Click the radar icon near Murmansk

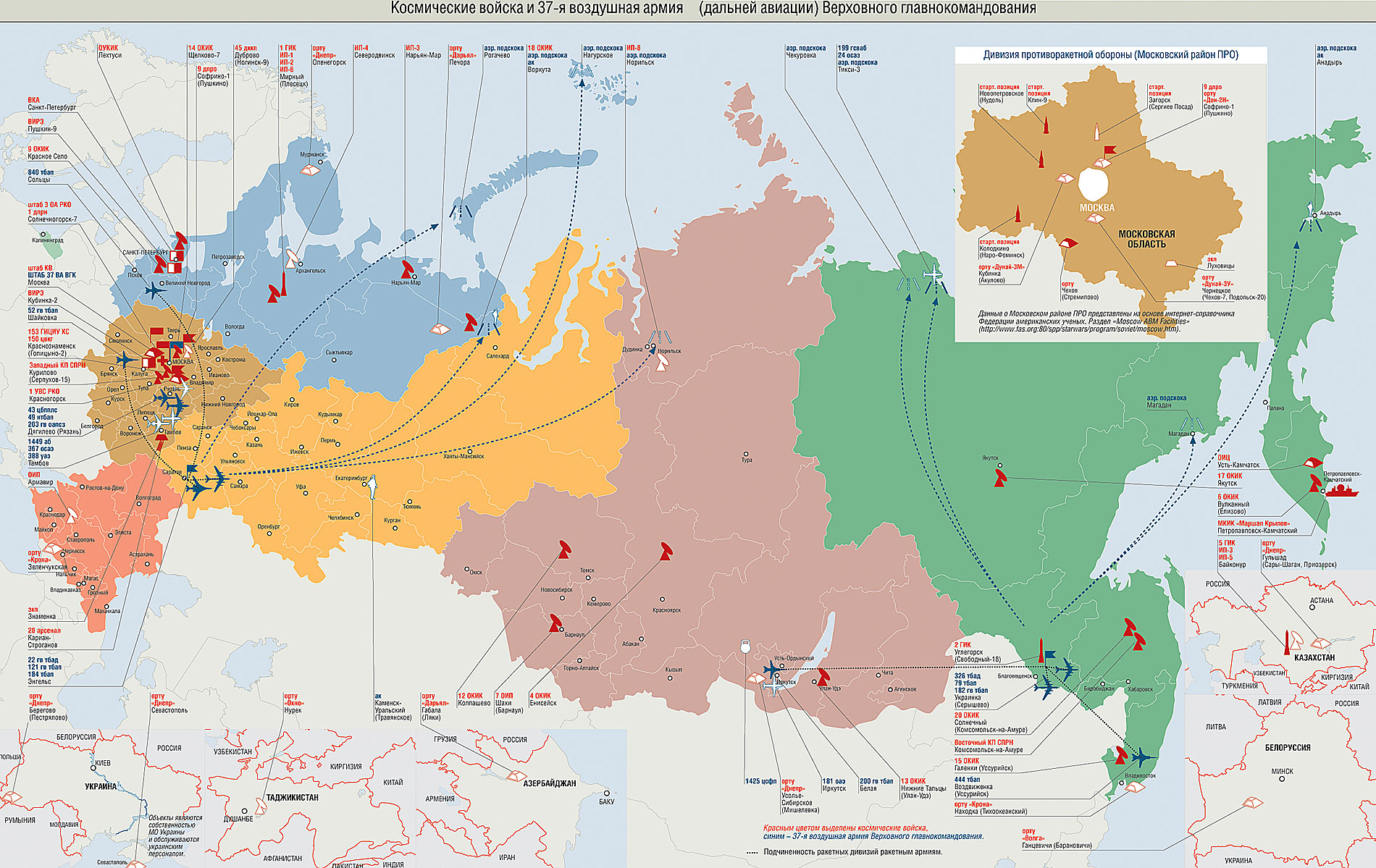311,170
